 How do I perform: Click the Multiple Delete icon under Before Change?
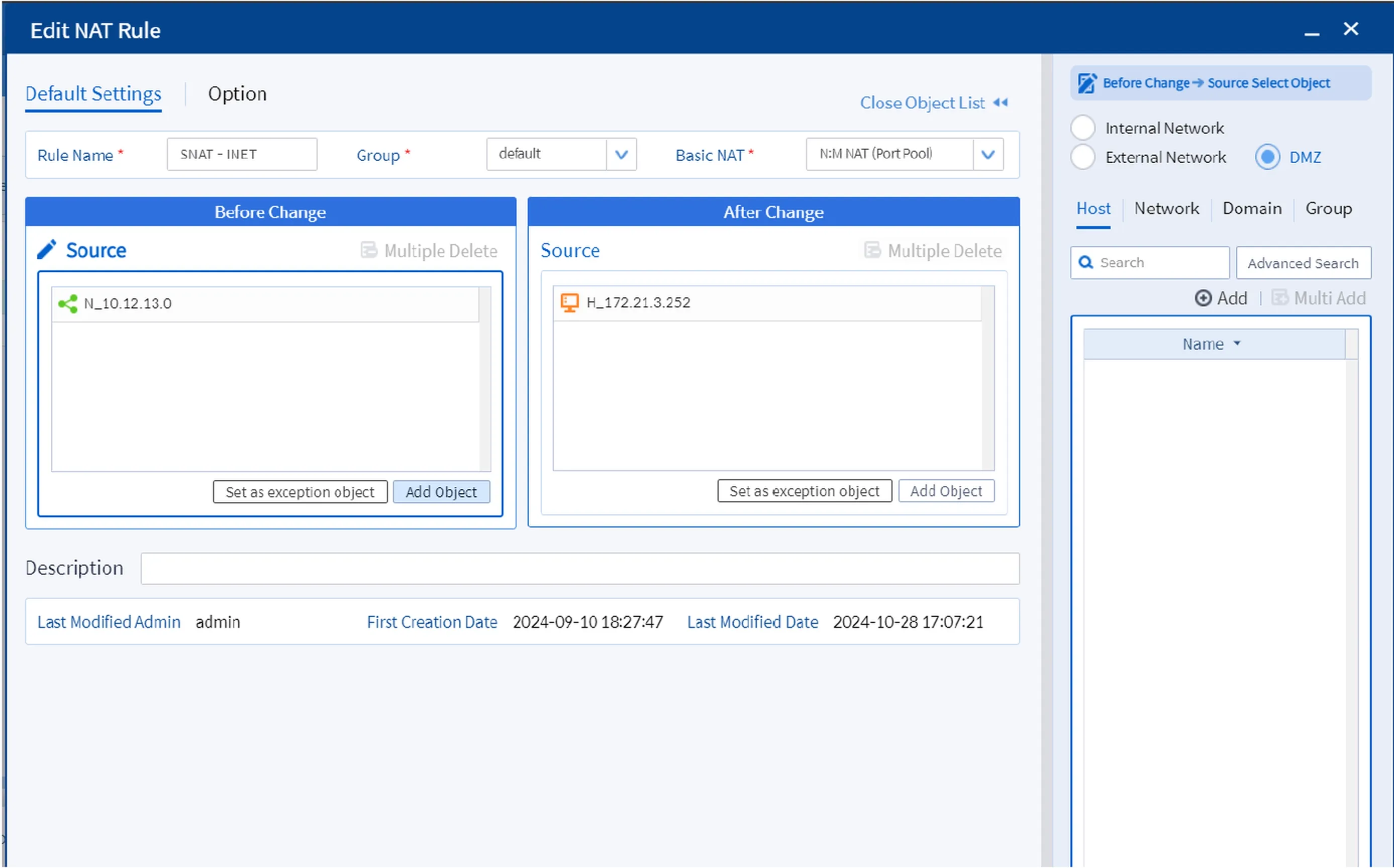coord(368,250)
